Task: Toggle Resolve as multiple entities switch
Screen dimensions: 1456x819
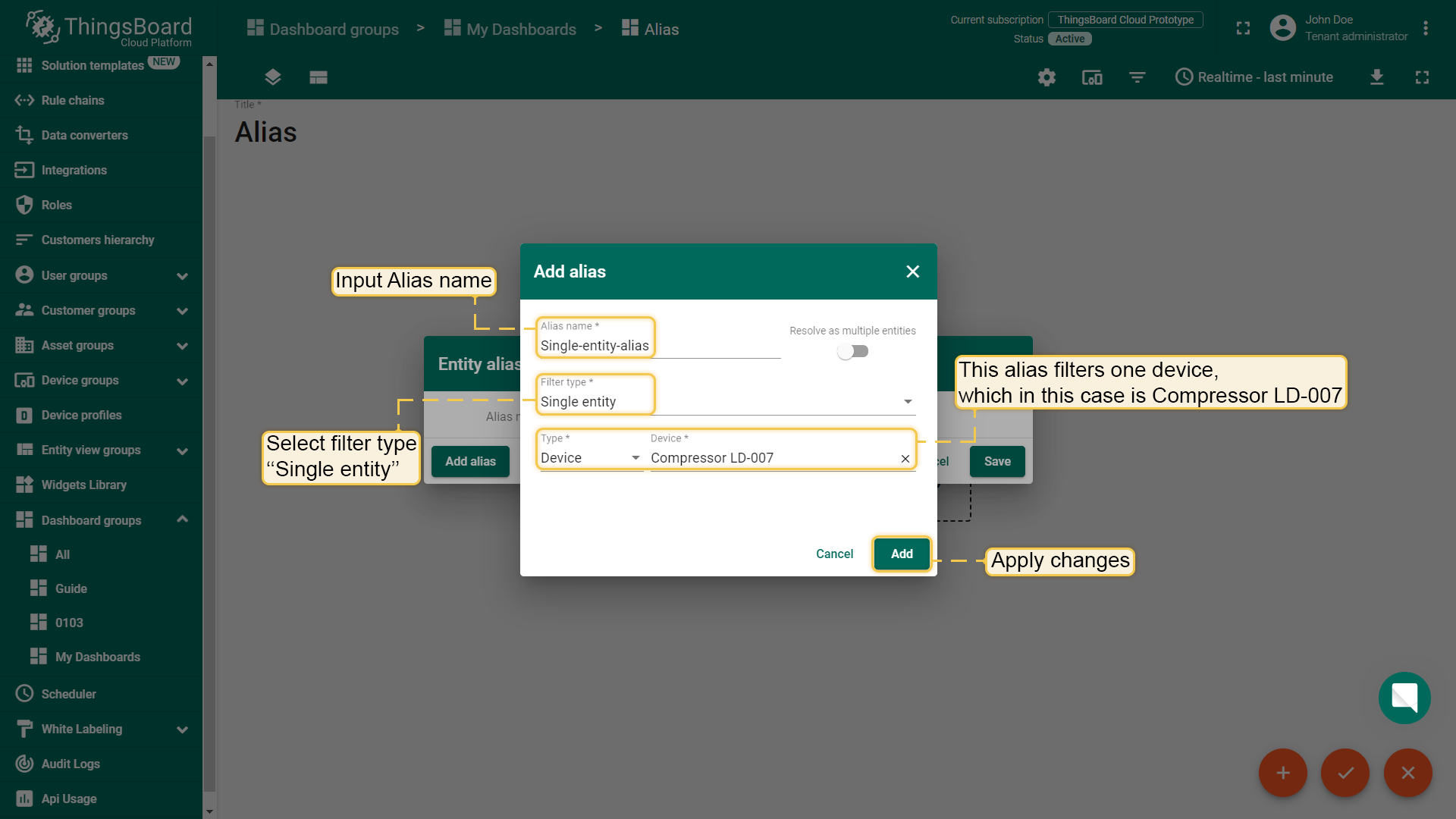Action: tap(852, 351)
